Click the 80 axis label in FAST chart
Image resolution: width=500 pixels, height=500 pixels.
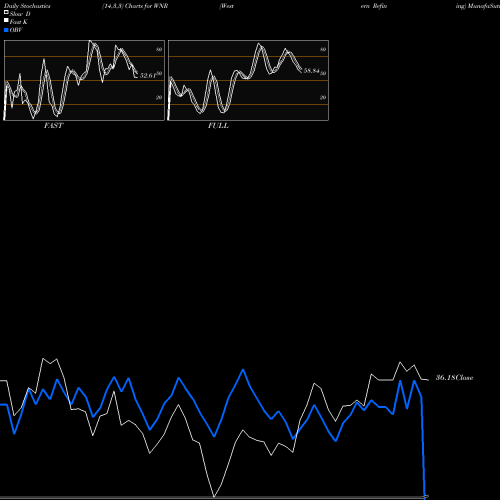coord(159,49)
